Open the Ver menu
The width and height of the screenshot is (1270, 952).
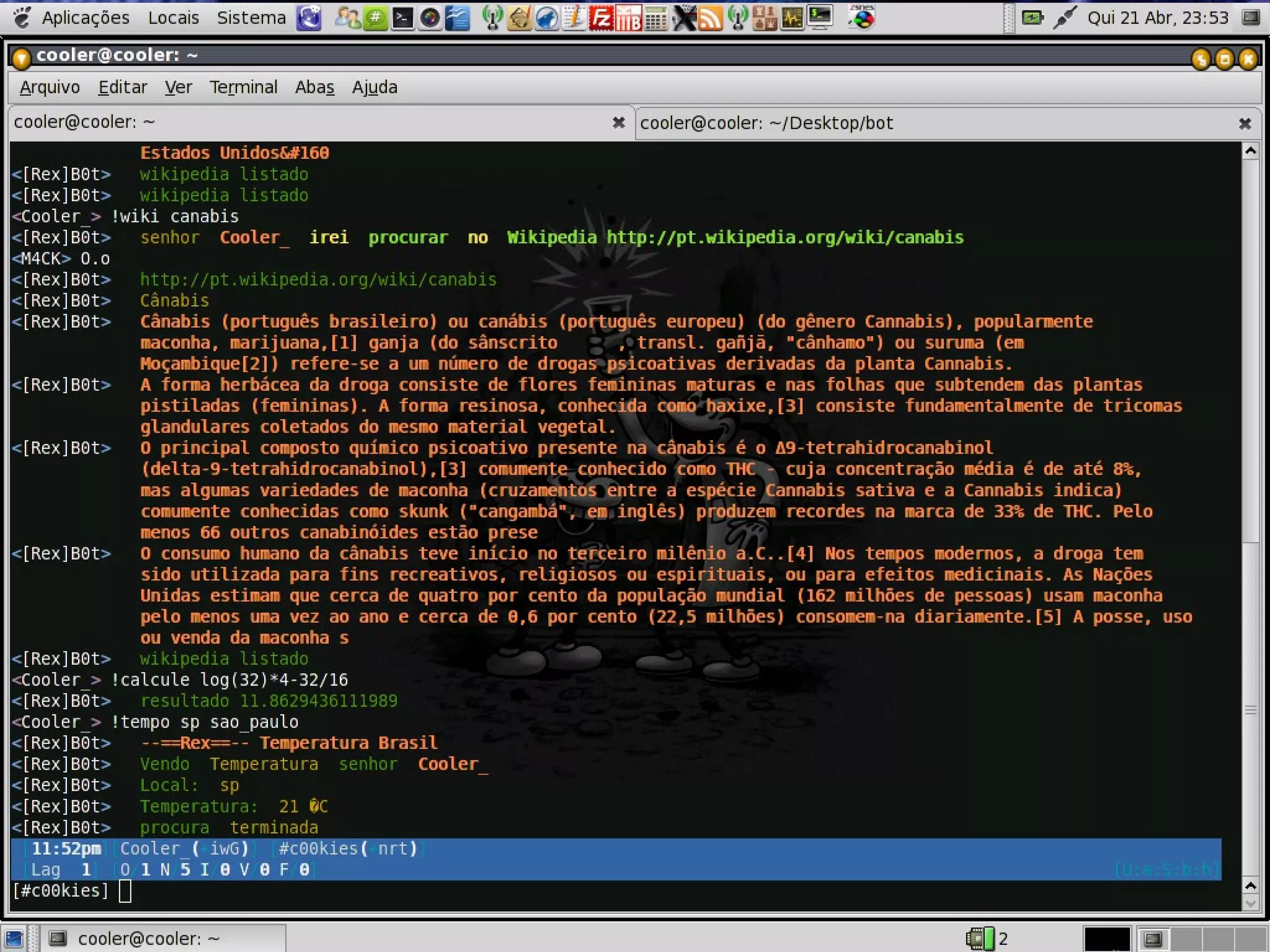(x=178, y=87)
